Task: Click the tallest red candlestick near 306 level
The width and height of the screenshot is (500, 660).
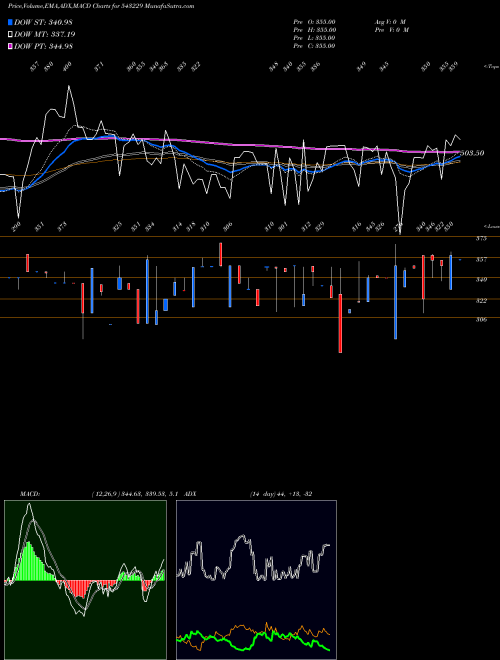Action: pos(340,323)
